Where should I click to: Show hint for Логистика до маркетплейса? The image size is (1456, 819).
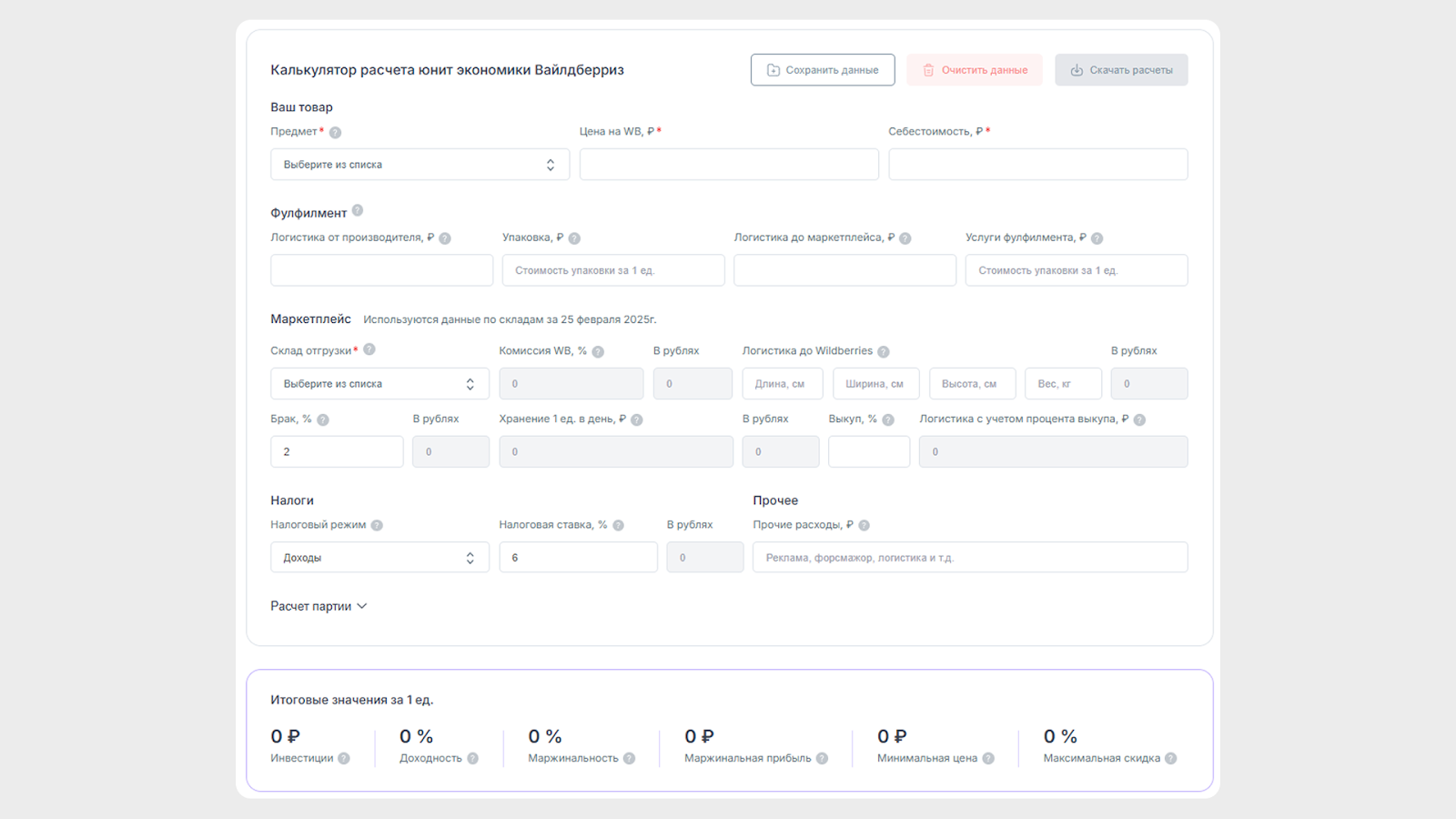pyautogui.click(x=905, y=238)
